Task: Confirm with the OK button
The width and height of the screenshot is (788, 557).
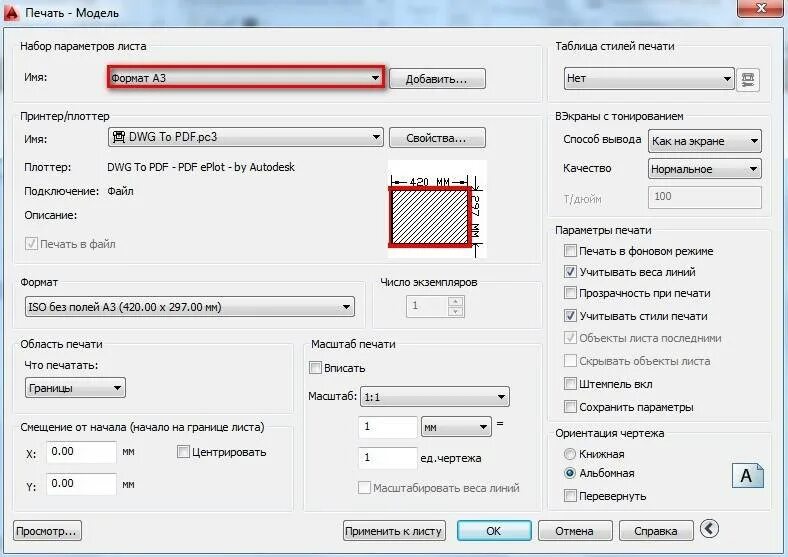Action: pyautogui.click(x=494, y=531)
